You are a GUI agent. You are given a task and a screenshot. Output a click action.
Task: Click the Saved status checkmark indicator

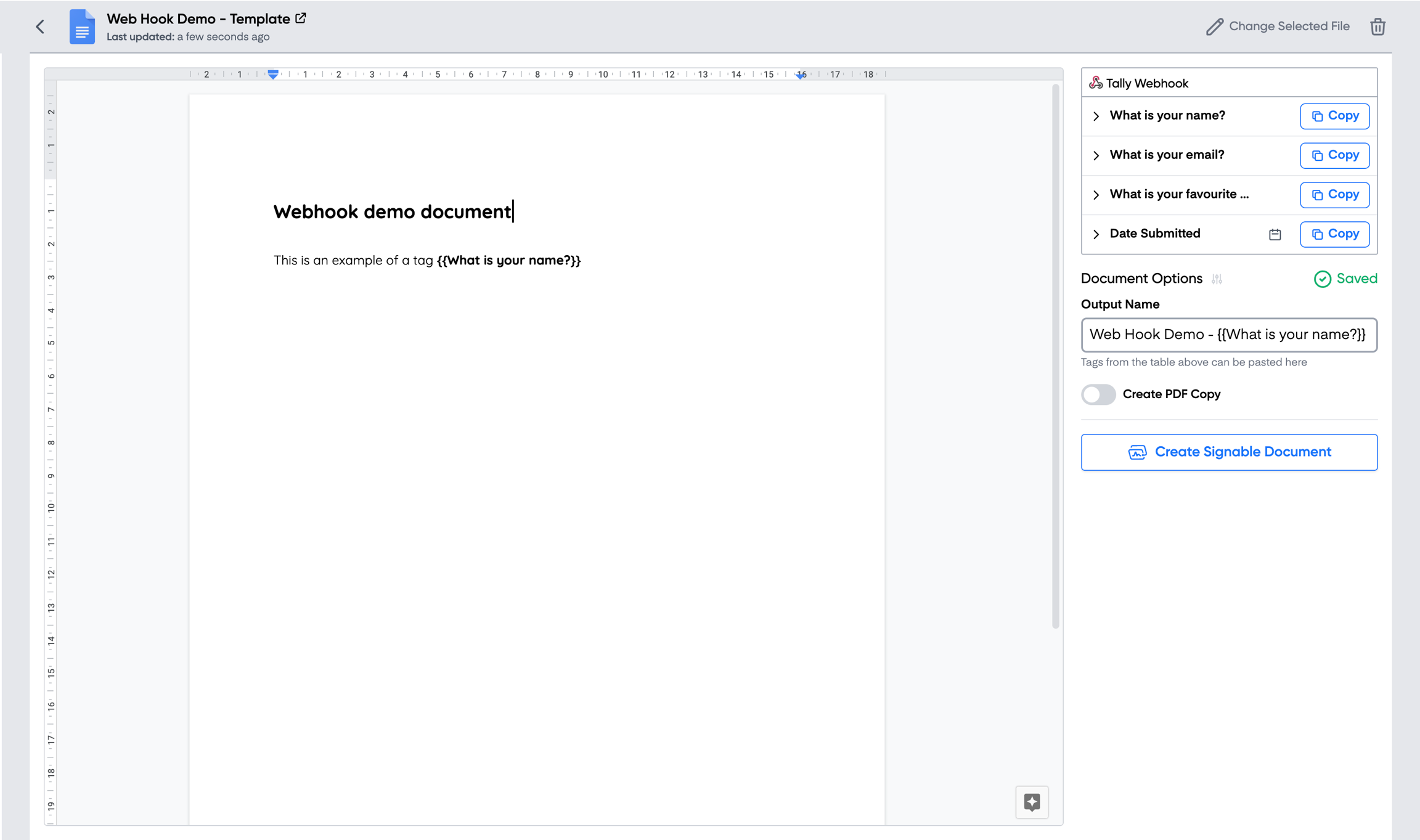1323,279
